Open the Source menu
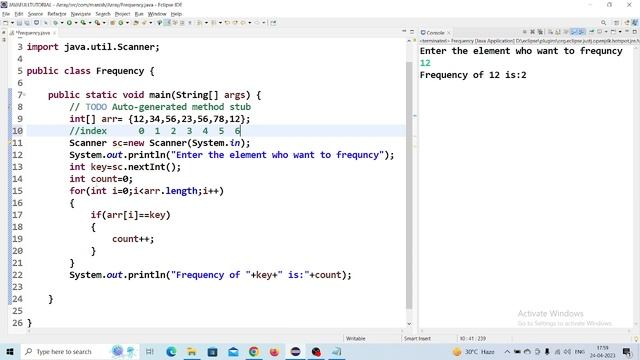 tap(35, 14)
